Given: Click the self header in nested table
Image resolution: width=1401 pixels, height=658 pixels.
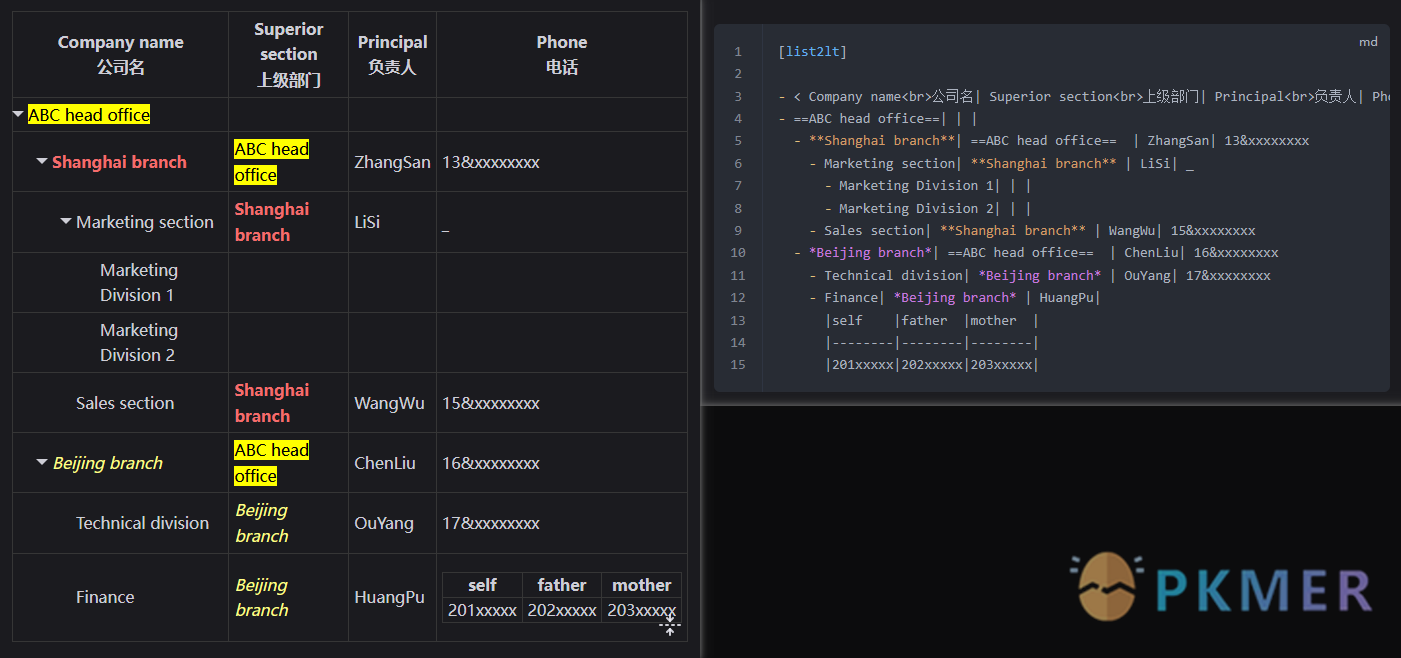Looking at the screenshot, I should pyautogui.click(x=482, y=585).
